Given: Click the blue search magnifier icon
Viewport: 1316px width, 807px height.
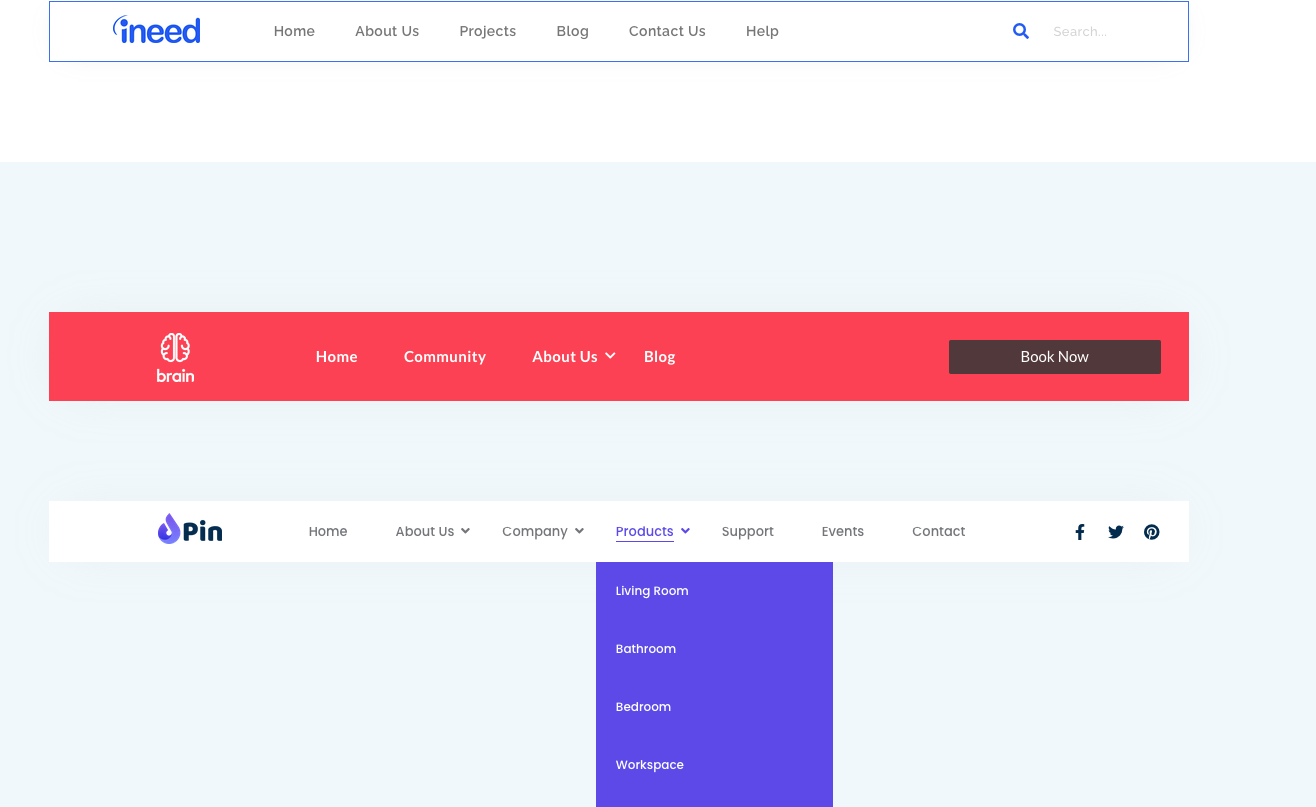Looking at the screenshot, I should [x=1020, y=31].
